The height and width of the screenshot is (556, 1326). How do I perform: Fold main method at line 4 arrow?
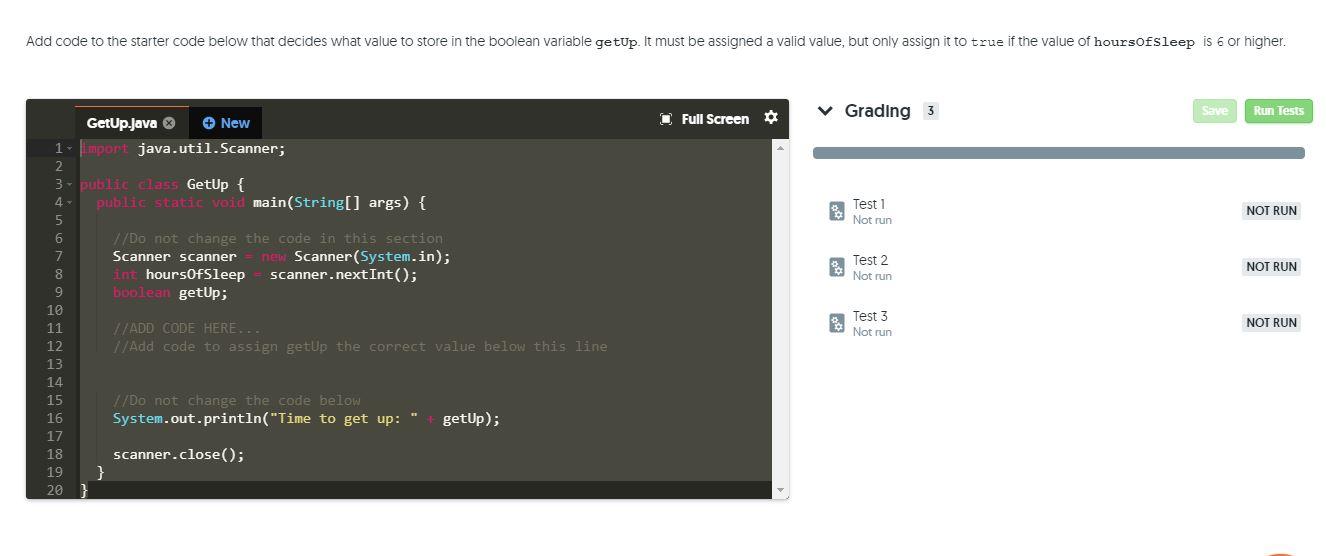[x=69, y=203]
